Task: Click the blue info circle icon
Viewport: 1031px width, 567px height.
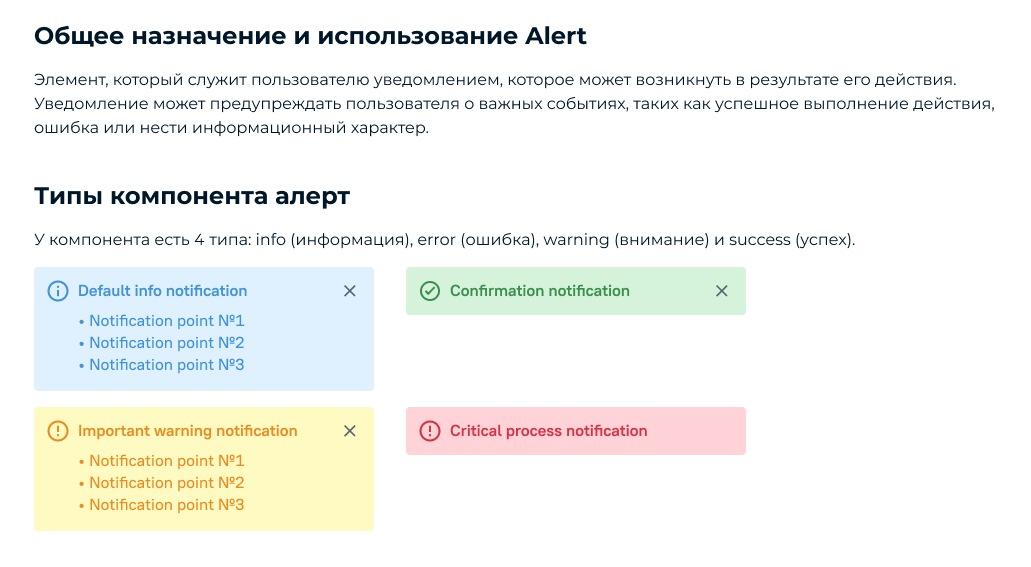Action: click(x=58, y=291)
